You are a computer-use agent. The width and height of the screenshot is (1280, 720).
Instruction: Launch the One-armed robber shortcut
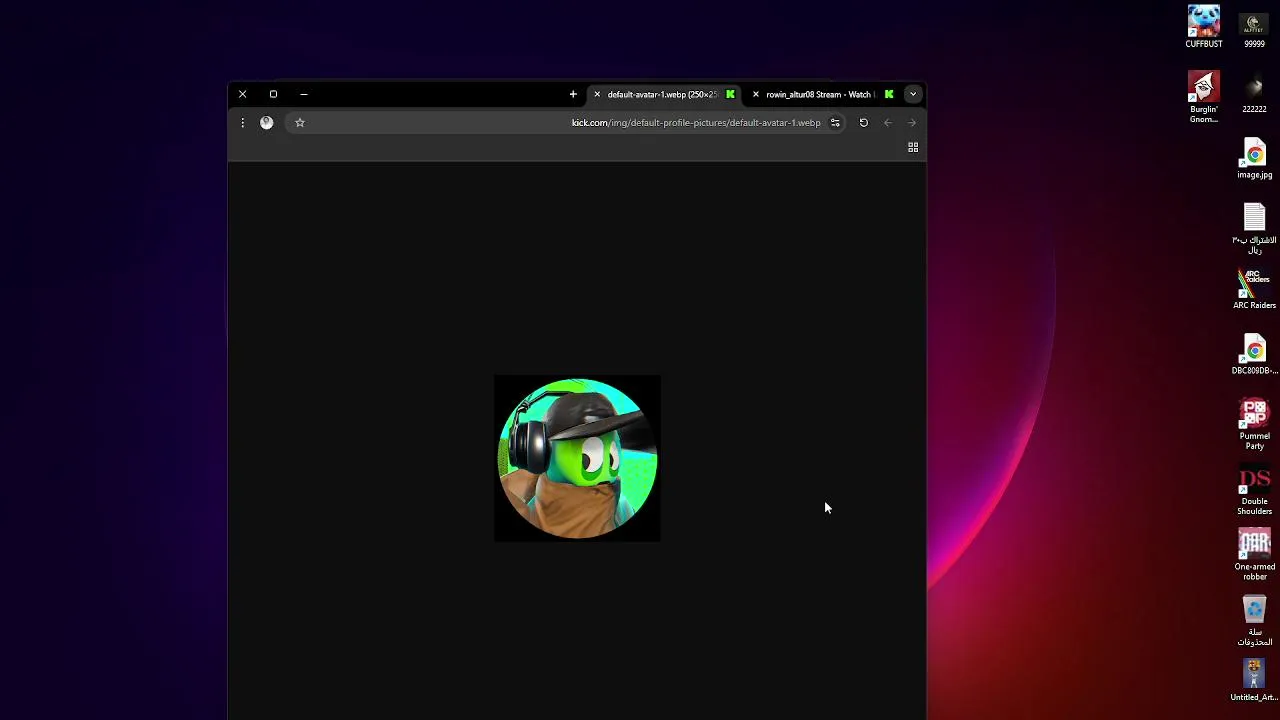(x=1254, y=555)
